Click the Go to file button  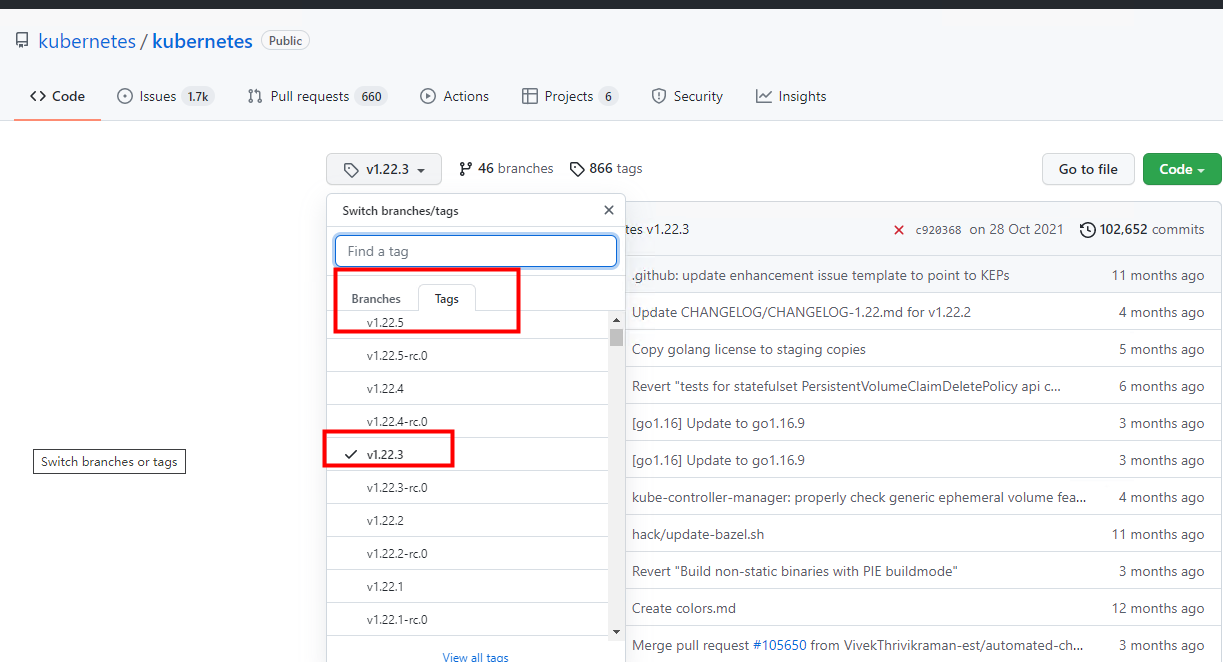(x=1088, y=169)
